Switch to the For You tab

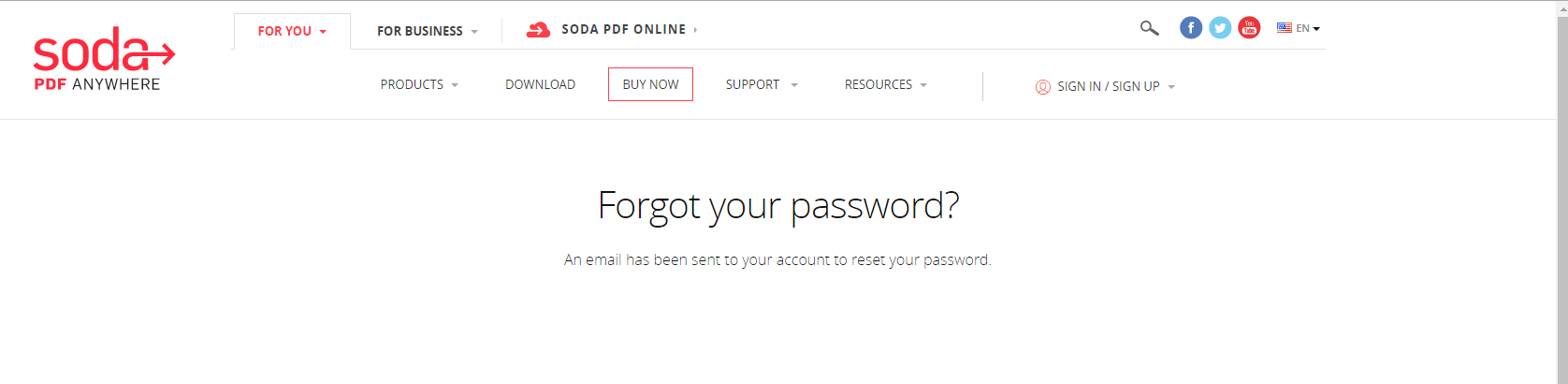(292, 31)
